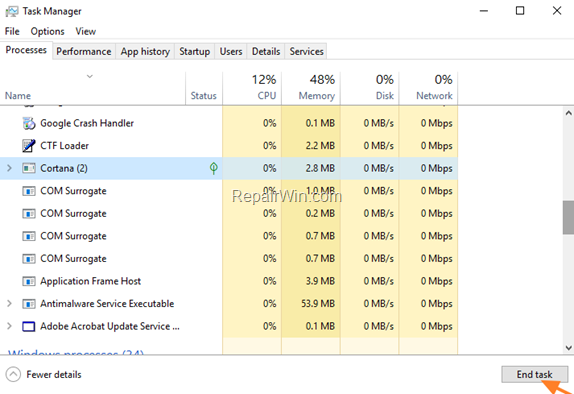Screen dimensions: 574x394
Task: Switch to the Performance tab
Action: pyautogui.click(x=84, y=52)
